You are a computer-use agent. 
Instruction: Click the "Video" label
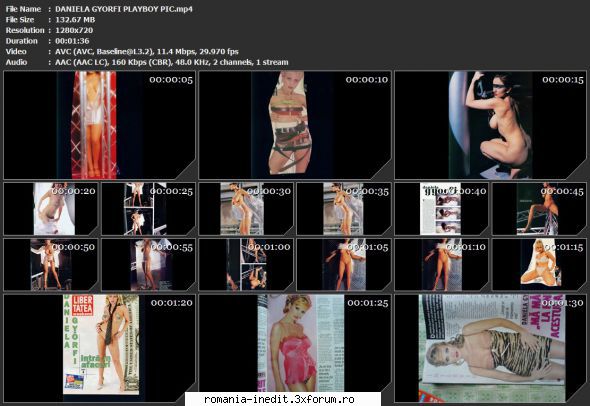coord(16,52)
